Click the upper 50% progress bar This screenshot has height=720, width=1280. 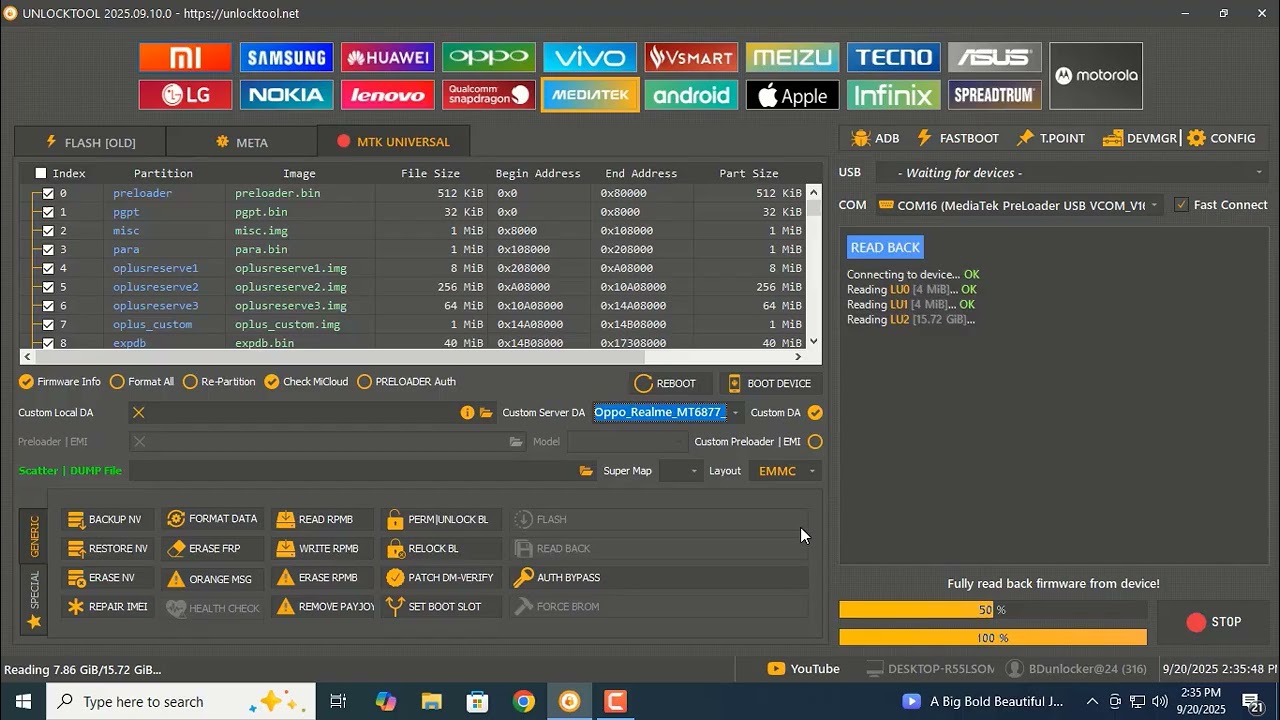click(993, 610)
